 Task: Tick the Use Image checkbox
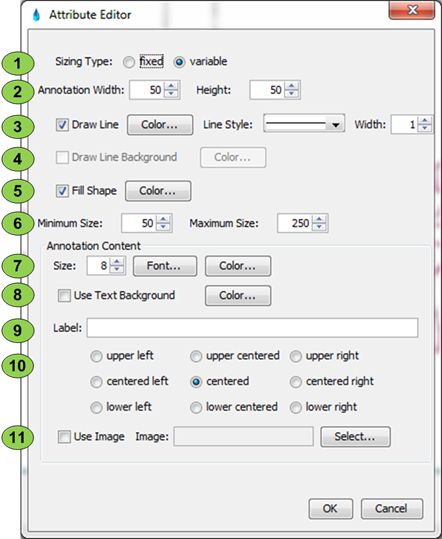(x=64, y=437)
